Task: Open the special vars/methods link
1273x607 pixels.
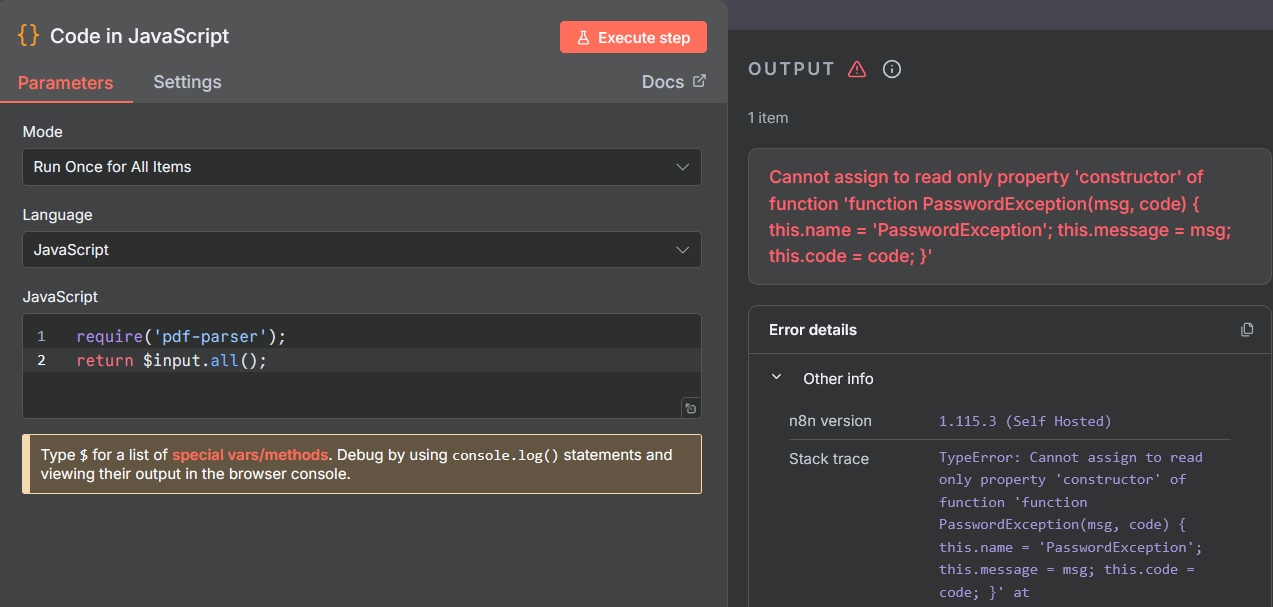Action: click(x=250, y=455)
